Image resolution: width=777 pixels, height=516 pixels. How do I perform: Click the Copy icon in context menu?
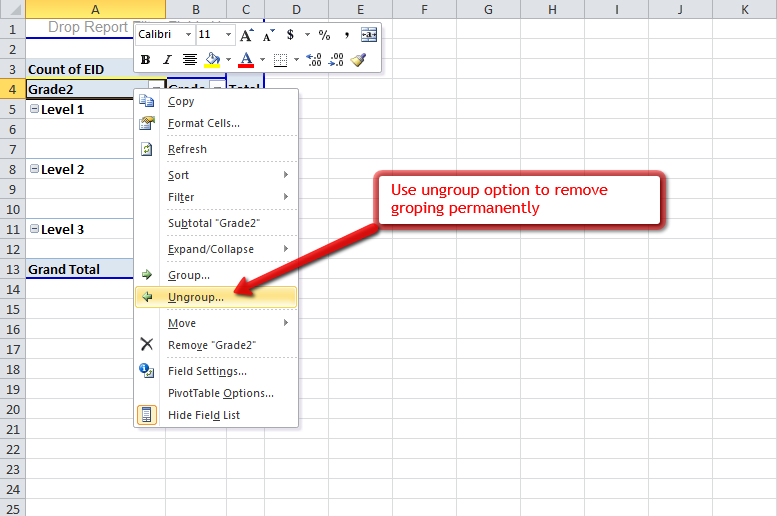[x=147, y=101]
